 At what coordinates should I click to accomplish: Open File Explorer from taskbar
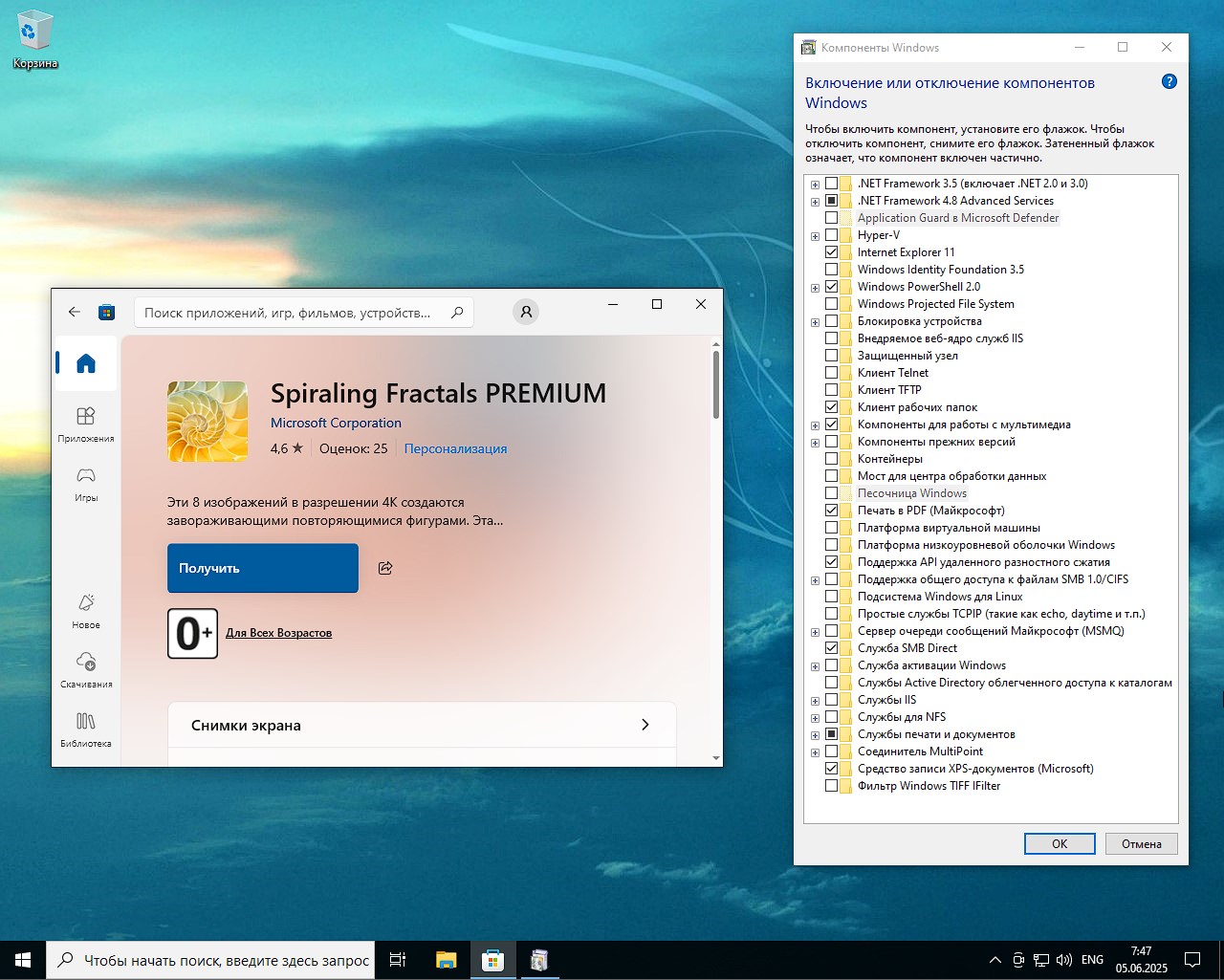click(x=446, y=960)
